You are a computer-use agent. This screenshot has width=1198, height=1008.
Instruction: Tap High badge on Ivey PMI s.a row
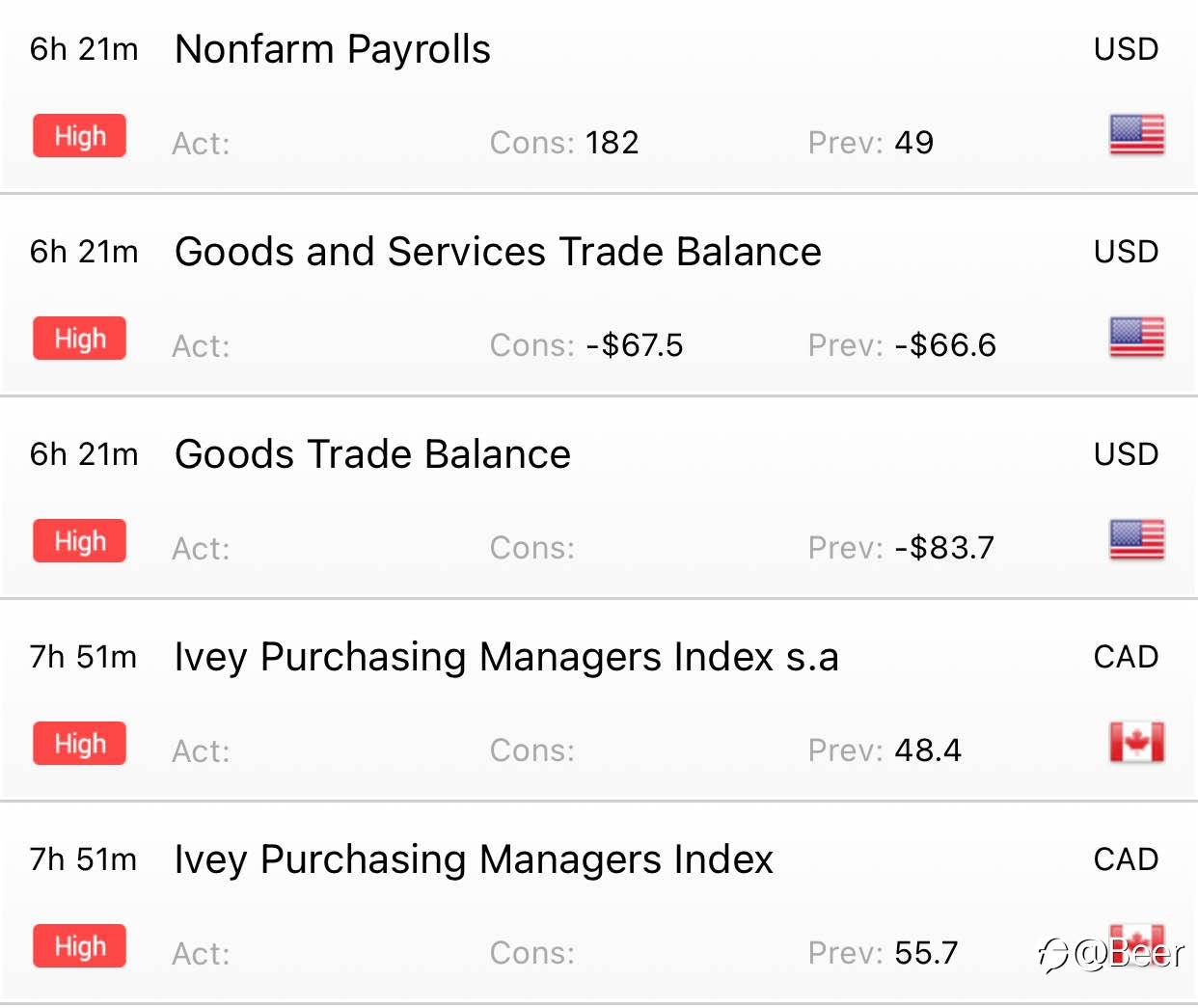(79, 744)
